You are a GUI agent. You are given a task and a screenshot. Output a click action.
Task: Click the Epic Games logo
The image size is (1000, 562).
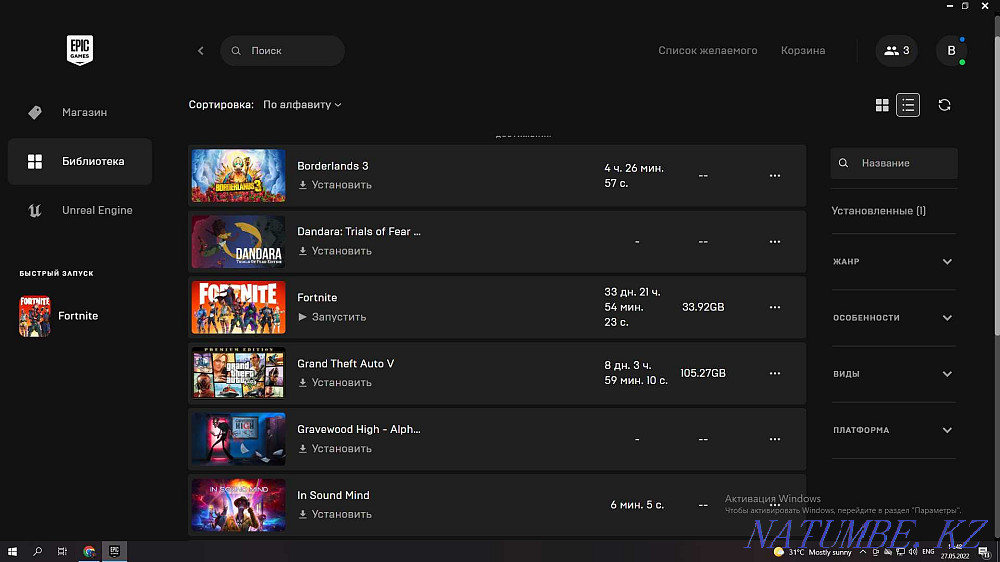point(80,50)
